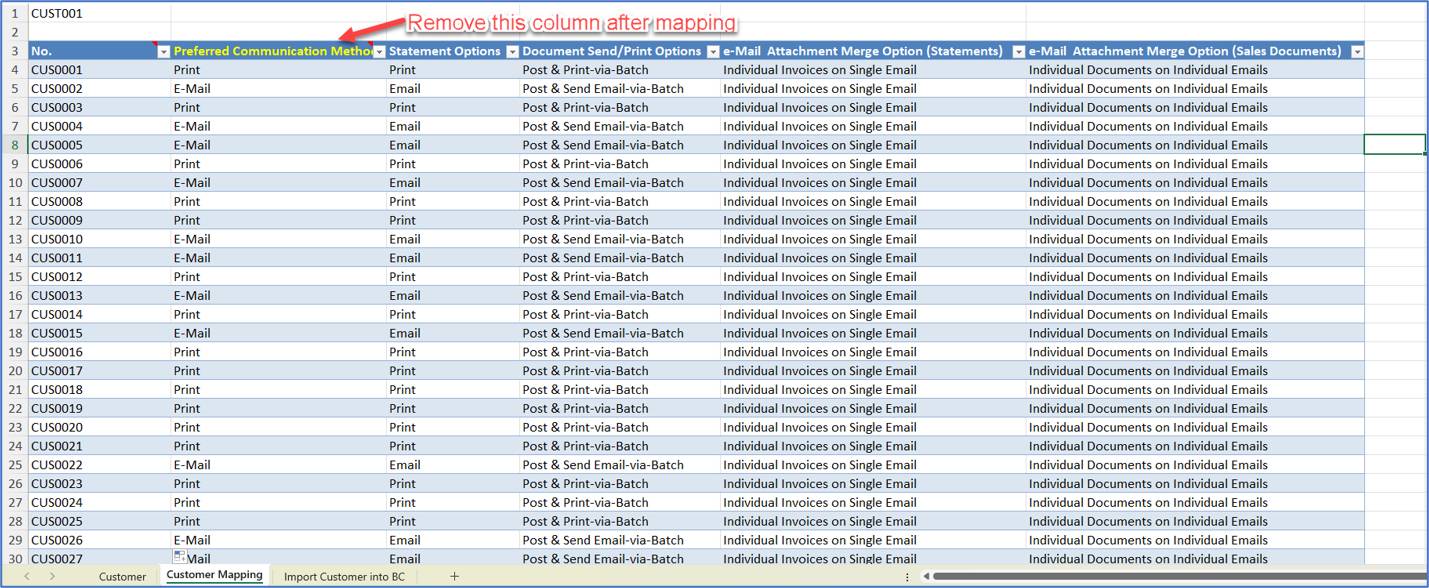Select row 1 header
The height and width of the screenshot is (588, 1429).
pos(14,14)
